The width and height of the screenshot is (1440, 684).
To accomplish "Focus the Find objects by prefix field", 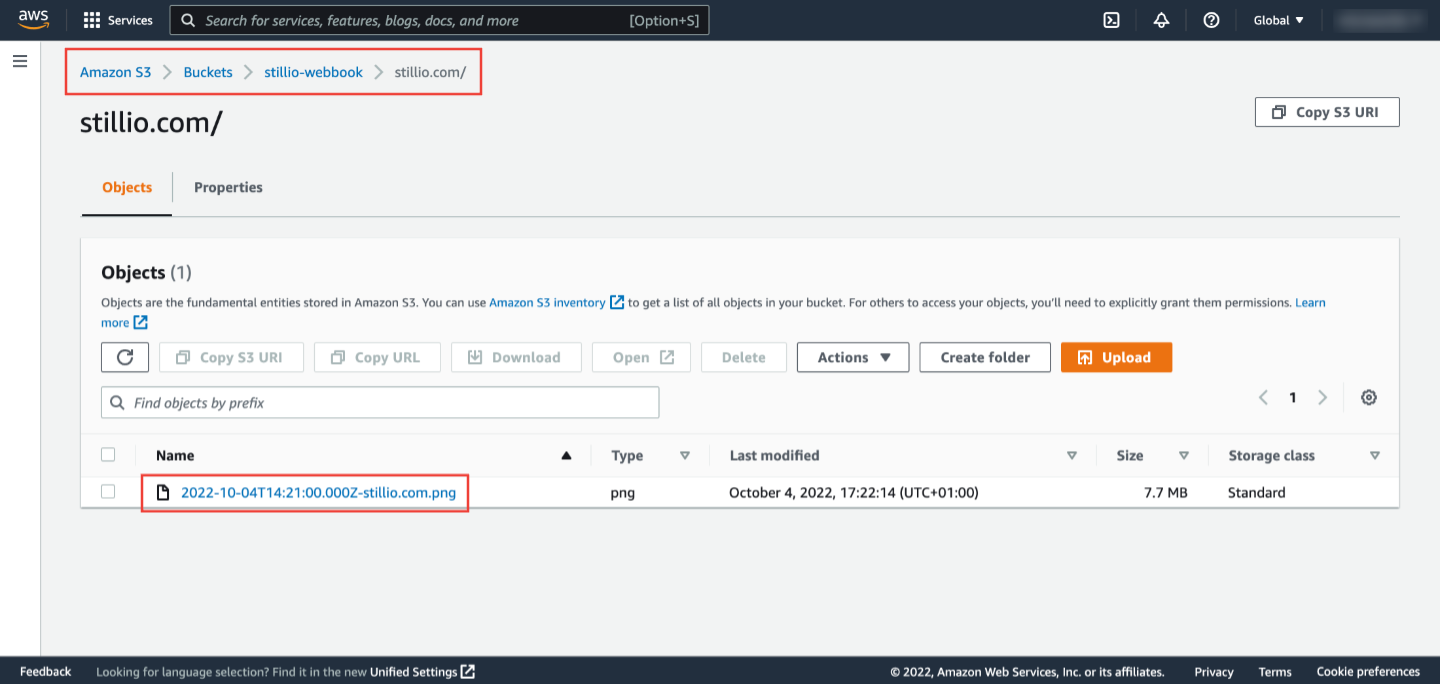I will (380, 402).
